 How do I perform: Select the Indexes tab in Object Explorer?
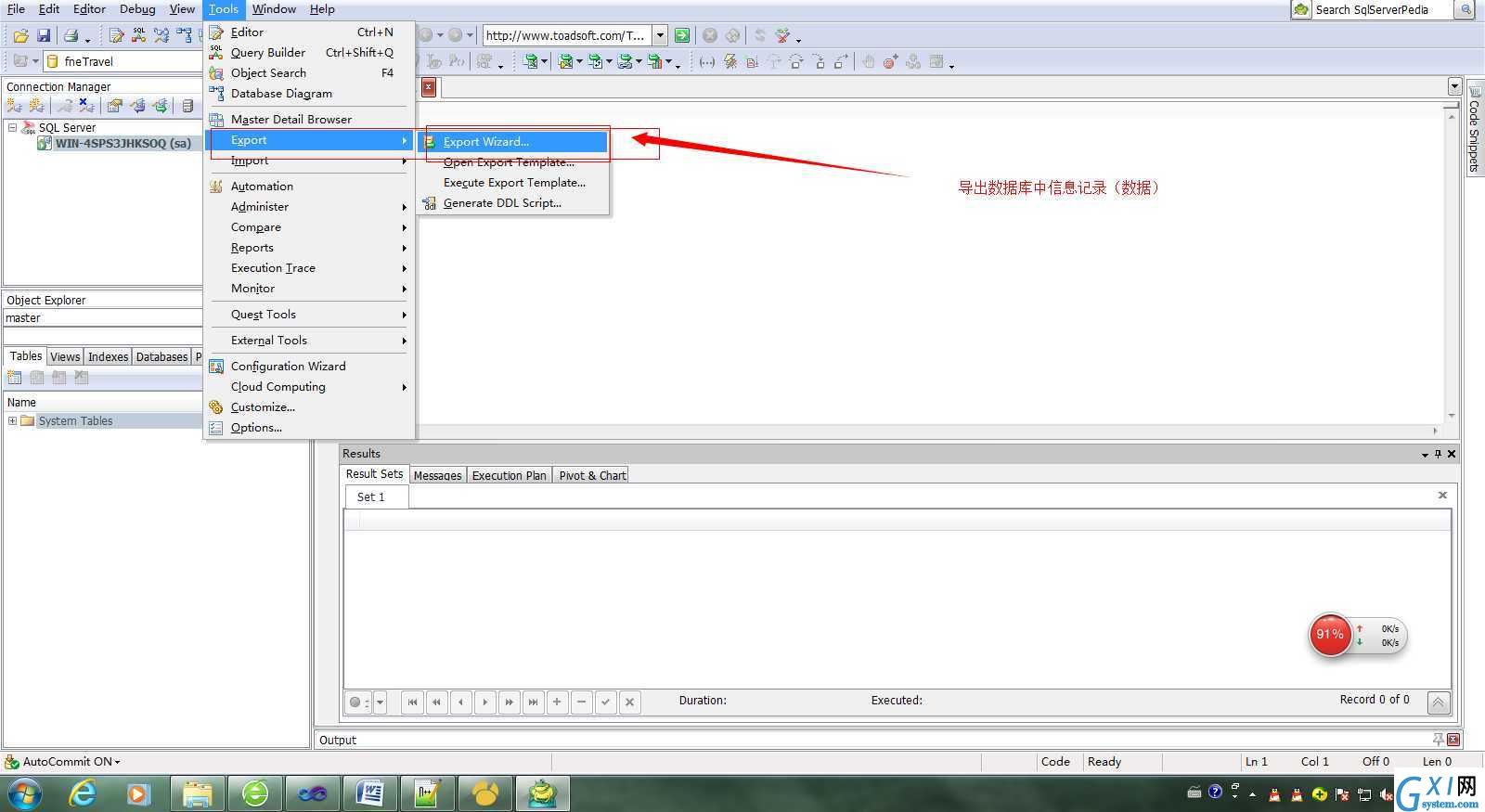click(108, 356)
